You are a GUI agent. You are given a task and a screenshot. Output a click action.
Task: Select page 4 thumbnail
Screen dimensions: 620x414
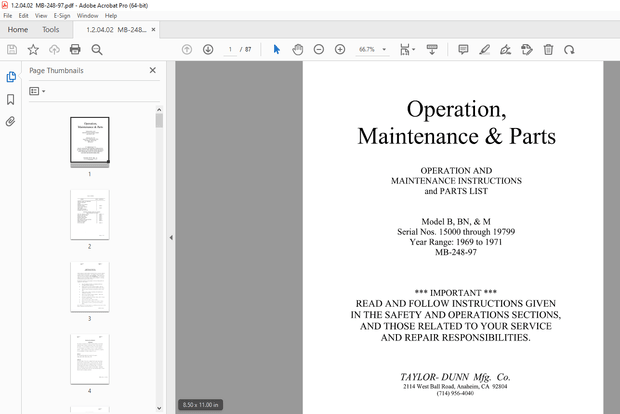click(90, 359)
